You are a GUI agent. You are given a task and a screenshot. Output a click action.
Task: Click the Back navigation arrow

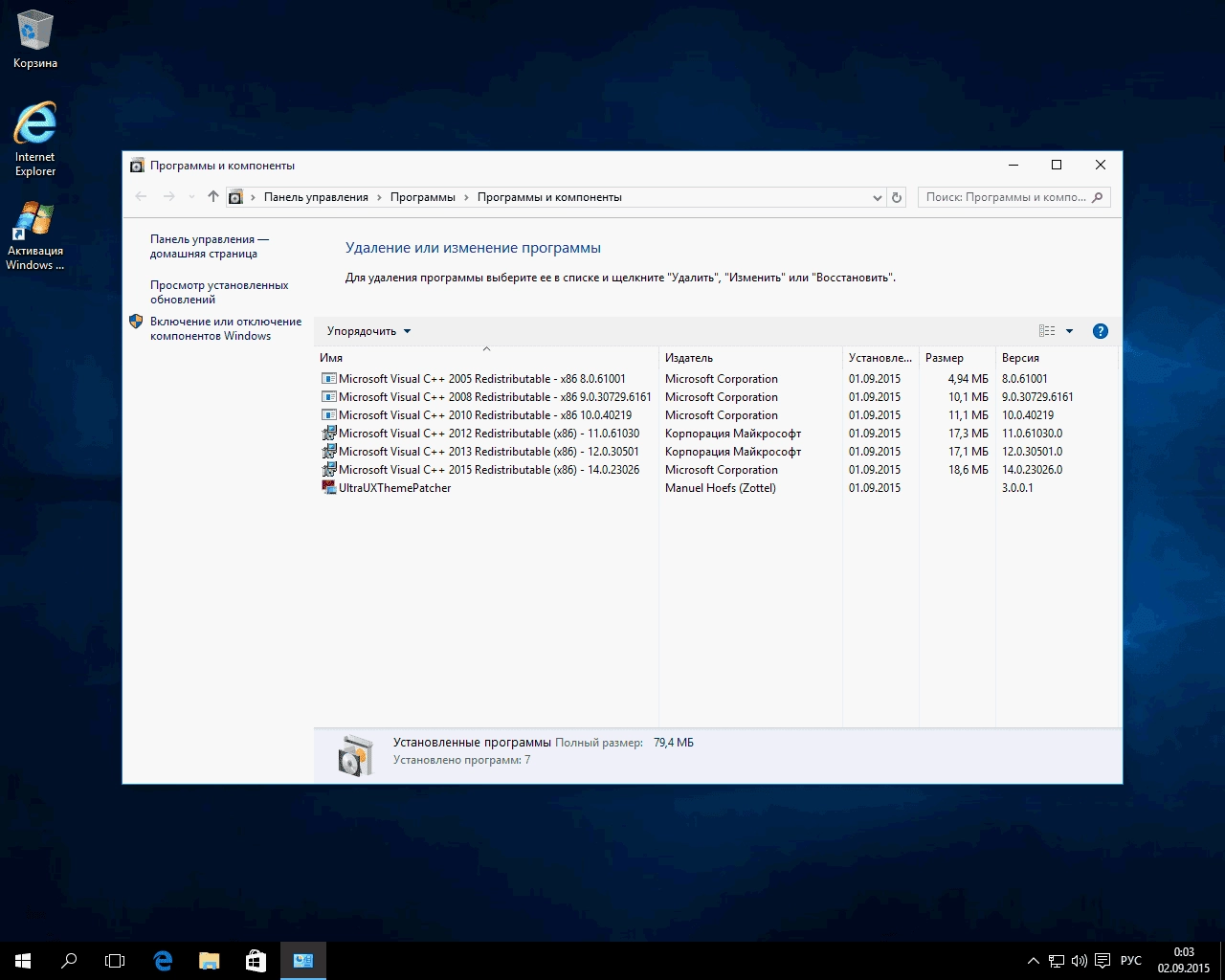142,197
